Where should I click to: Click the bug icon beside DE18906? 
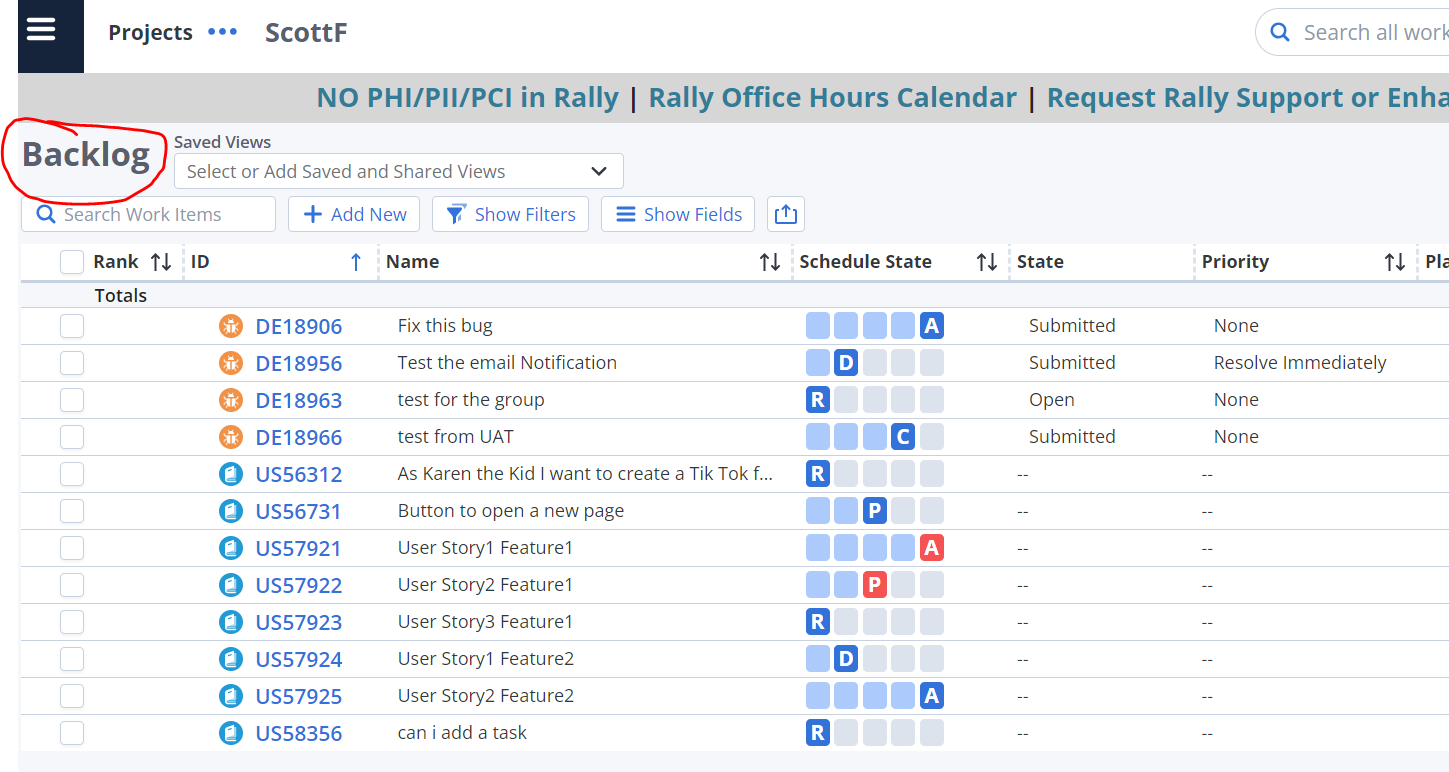pyautogui.click(x=231, y=325)
